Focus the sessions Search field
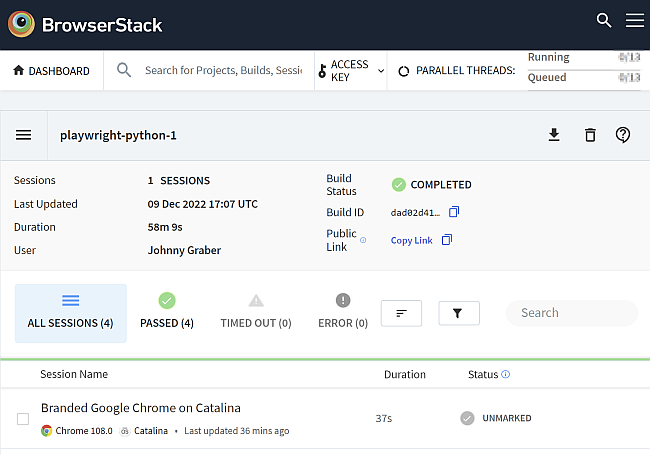Screen dimensions: 650x455 [x=572, y=313]
